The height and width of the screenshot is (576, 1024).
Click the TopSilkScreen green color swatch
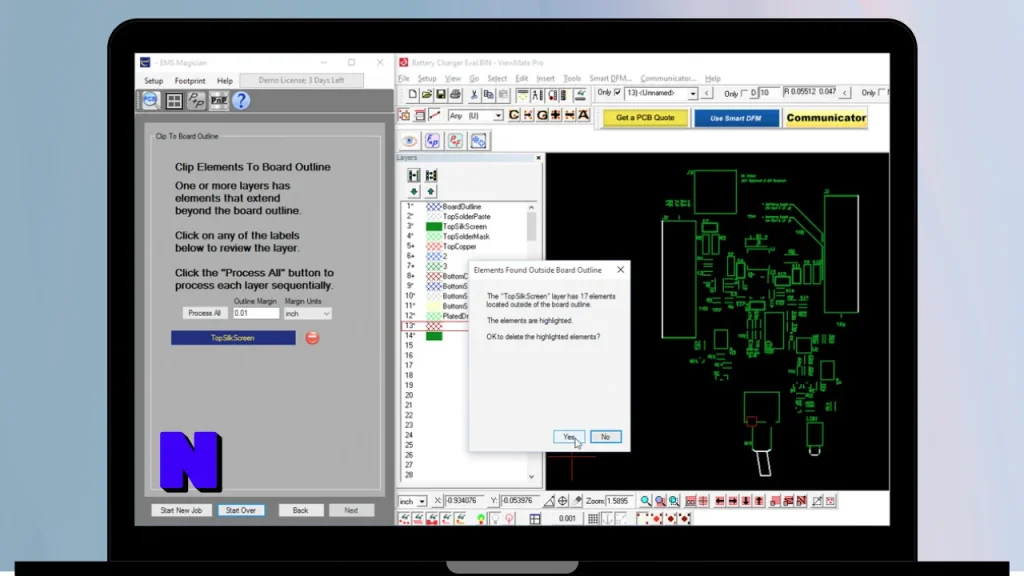tap(434, 227)
